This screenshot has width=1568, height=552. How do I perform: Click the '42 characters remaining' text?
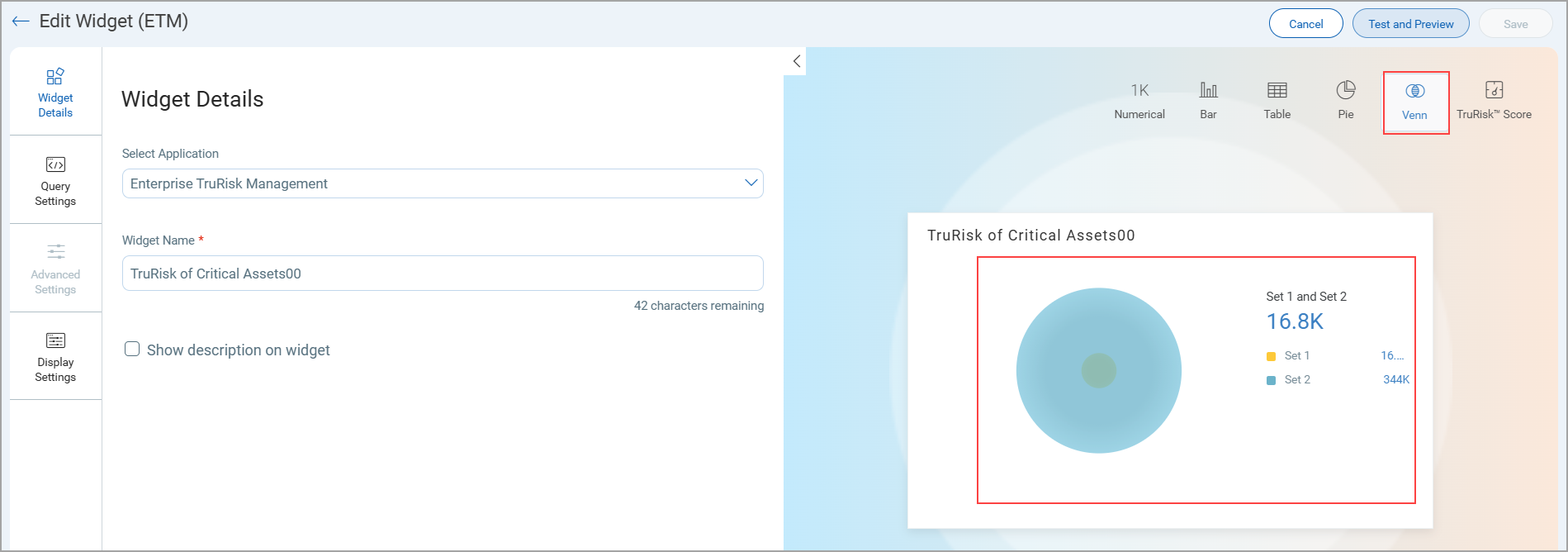click(699, 306)
